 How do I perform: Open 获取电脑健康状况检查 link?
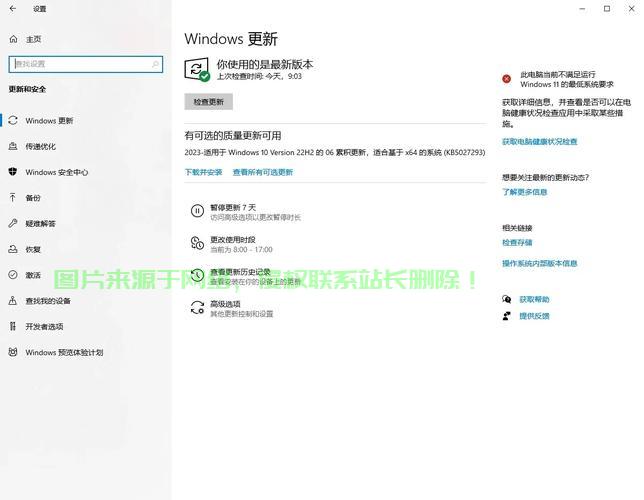(x=540, y=142)
